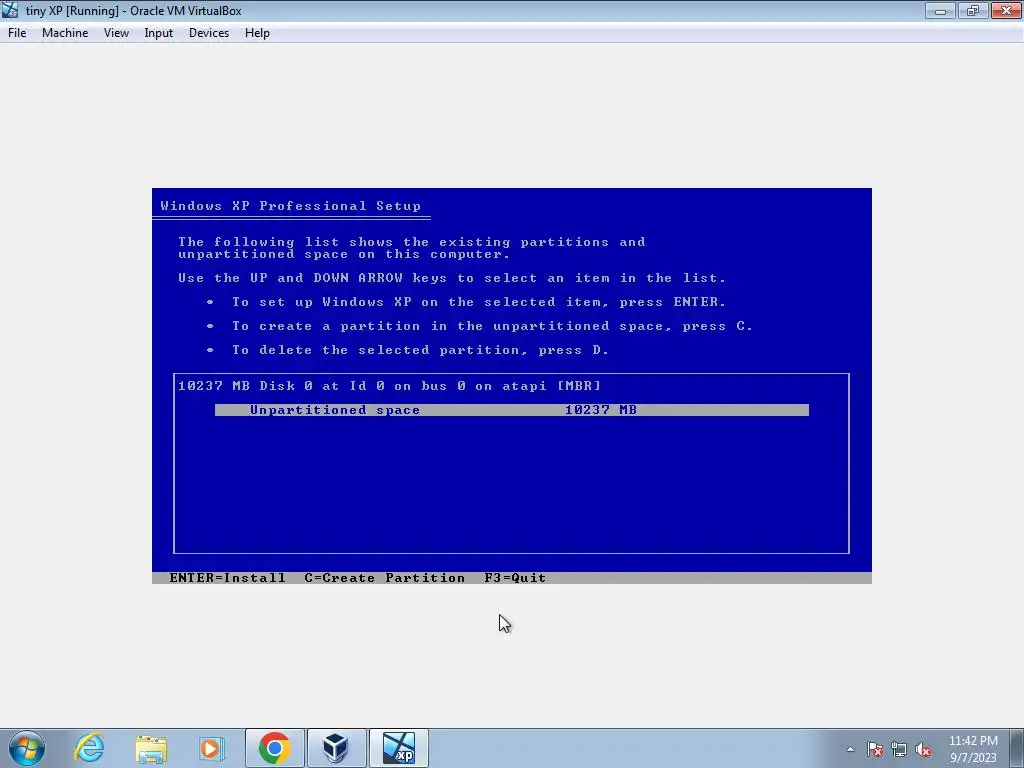
Task: Select the Unpartitioned space 10237 MB row
Action: [512, 409]
